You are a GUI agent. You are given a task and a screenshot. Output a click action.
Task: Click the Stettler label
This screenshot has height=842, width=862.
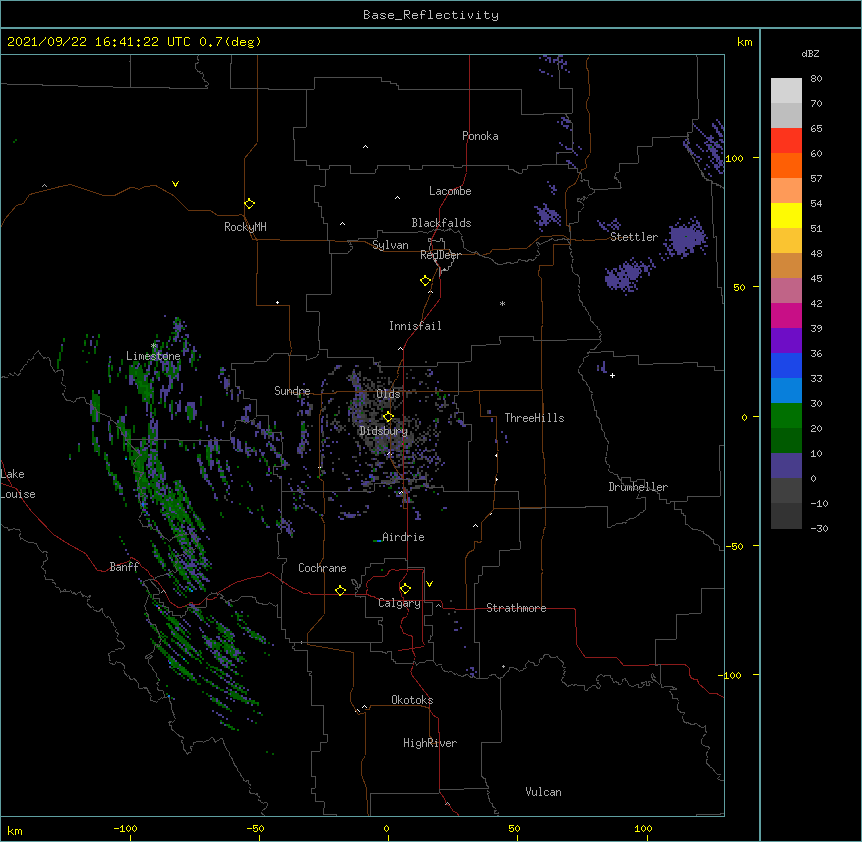click(634, 237)
